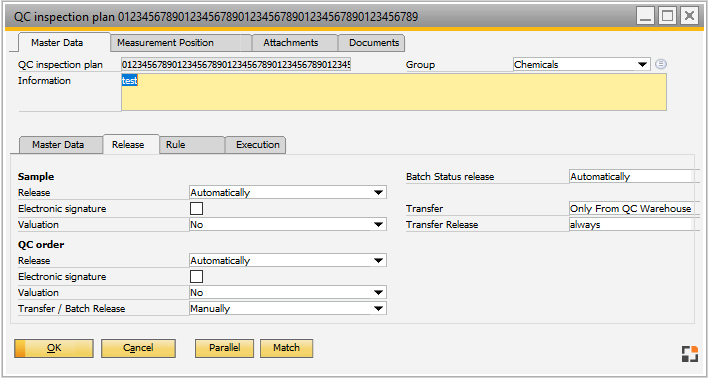710x381 pixels.
Task: Click the Cancel button
Action: click(138, 348)
